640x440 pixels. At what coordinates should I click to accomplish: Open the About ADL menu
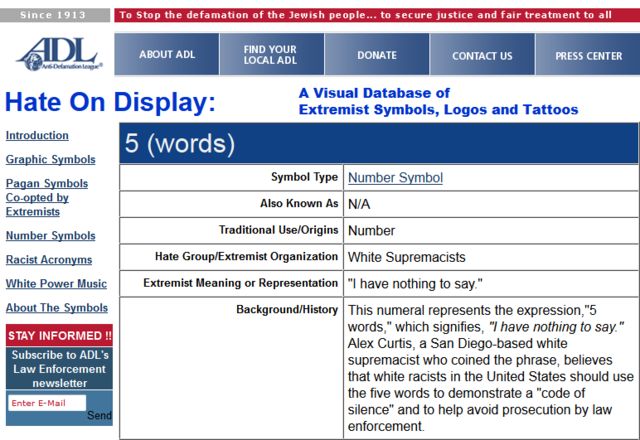166,55
